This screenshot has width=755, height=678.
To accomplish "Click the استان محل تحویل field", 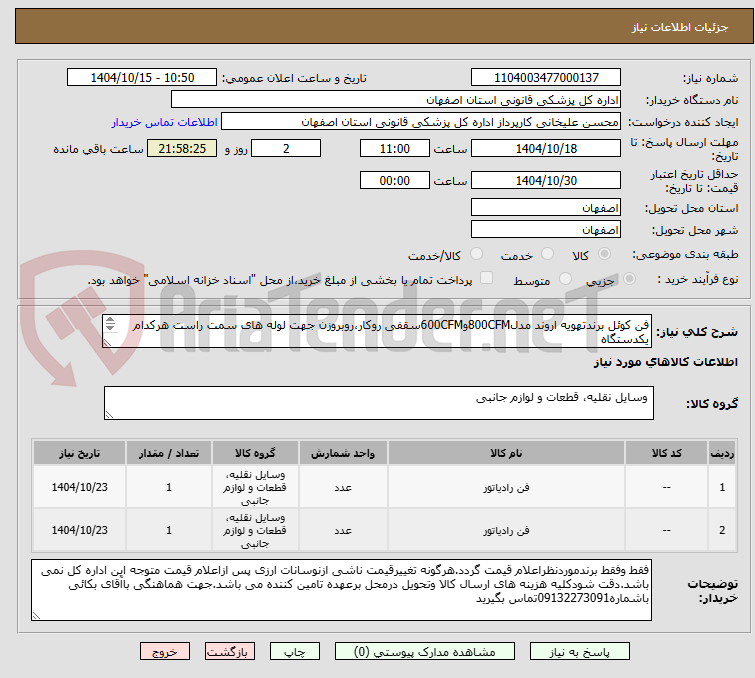I will coord(546,208).
